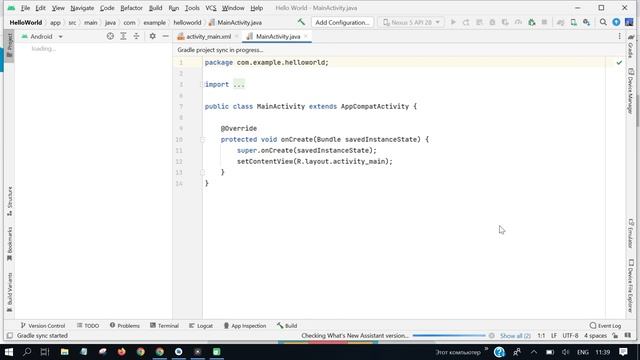Open the Problems tool window

click(124, 326)
